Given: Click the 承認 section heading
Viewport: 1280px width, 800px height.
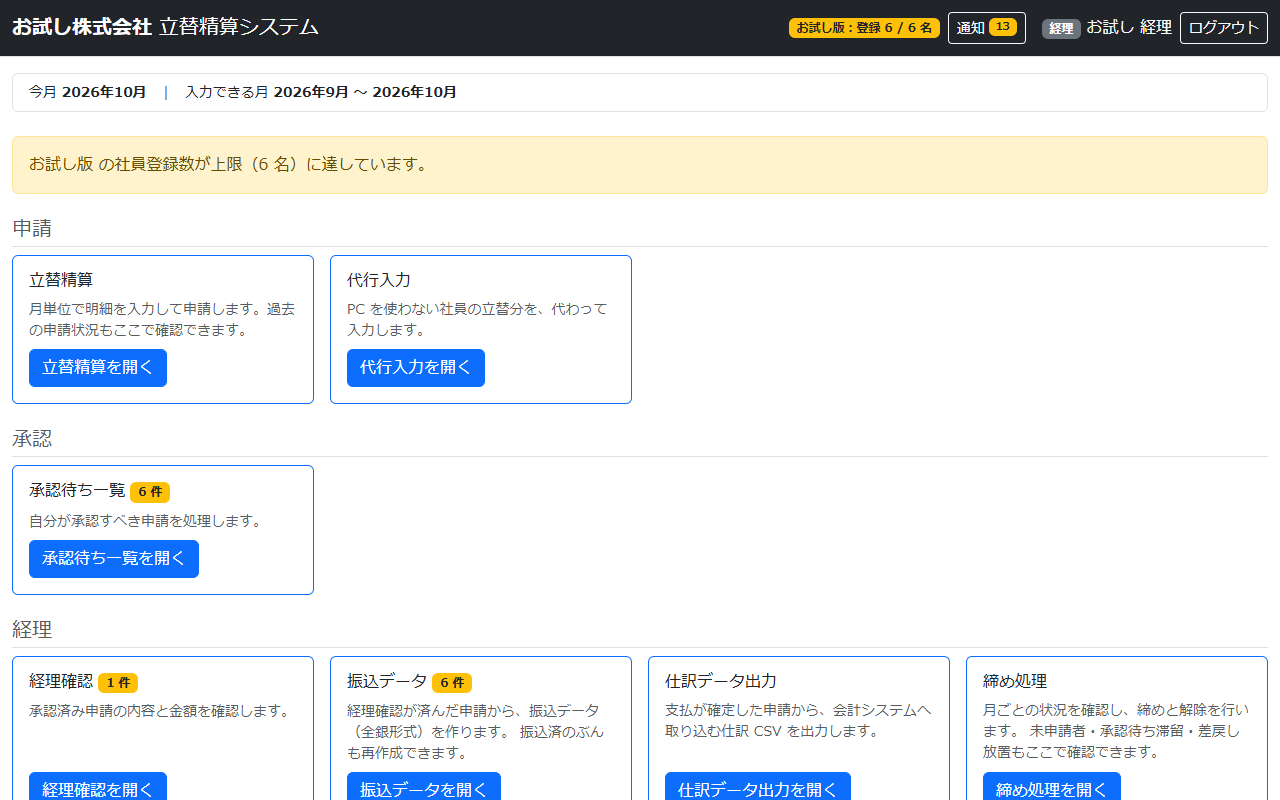Looking at the screenshot, I should (32, 438).
